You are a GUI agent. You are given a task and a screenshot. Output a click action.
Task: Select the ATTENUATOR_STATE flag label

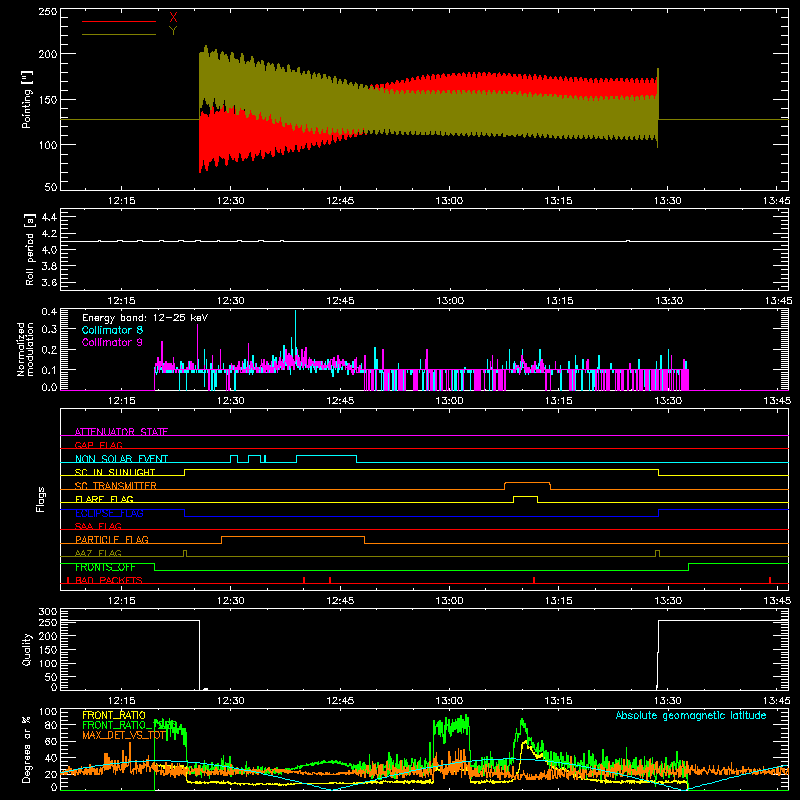[121, 432]
